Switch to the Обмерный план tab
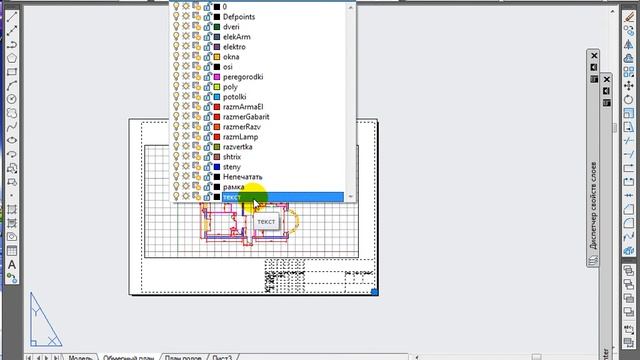The image size is (640, 360). [128, 357]
